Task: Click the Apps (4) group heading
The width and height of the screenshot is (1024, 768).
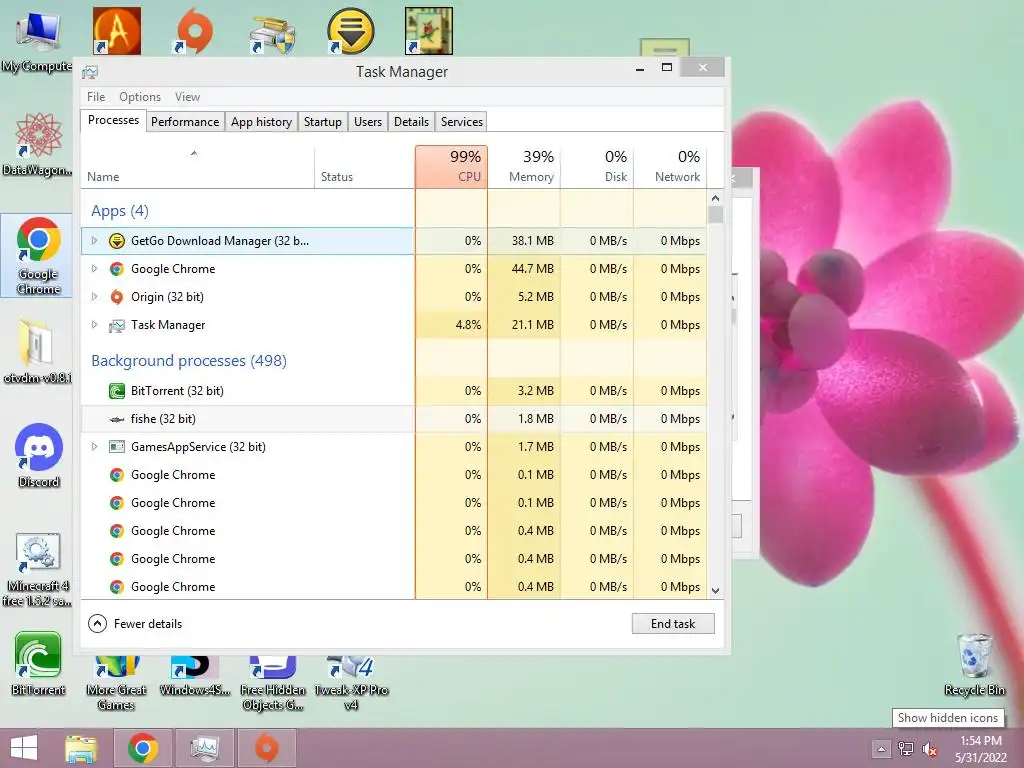Action: [x=120, y=211]
